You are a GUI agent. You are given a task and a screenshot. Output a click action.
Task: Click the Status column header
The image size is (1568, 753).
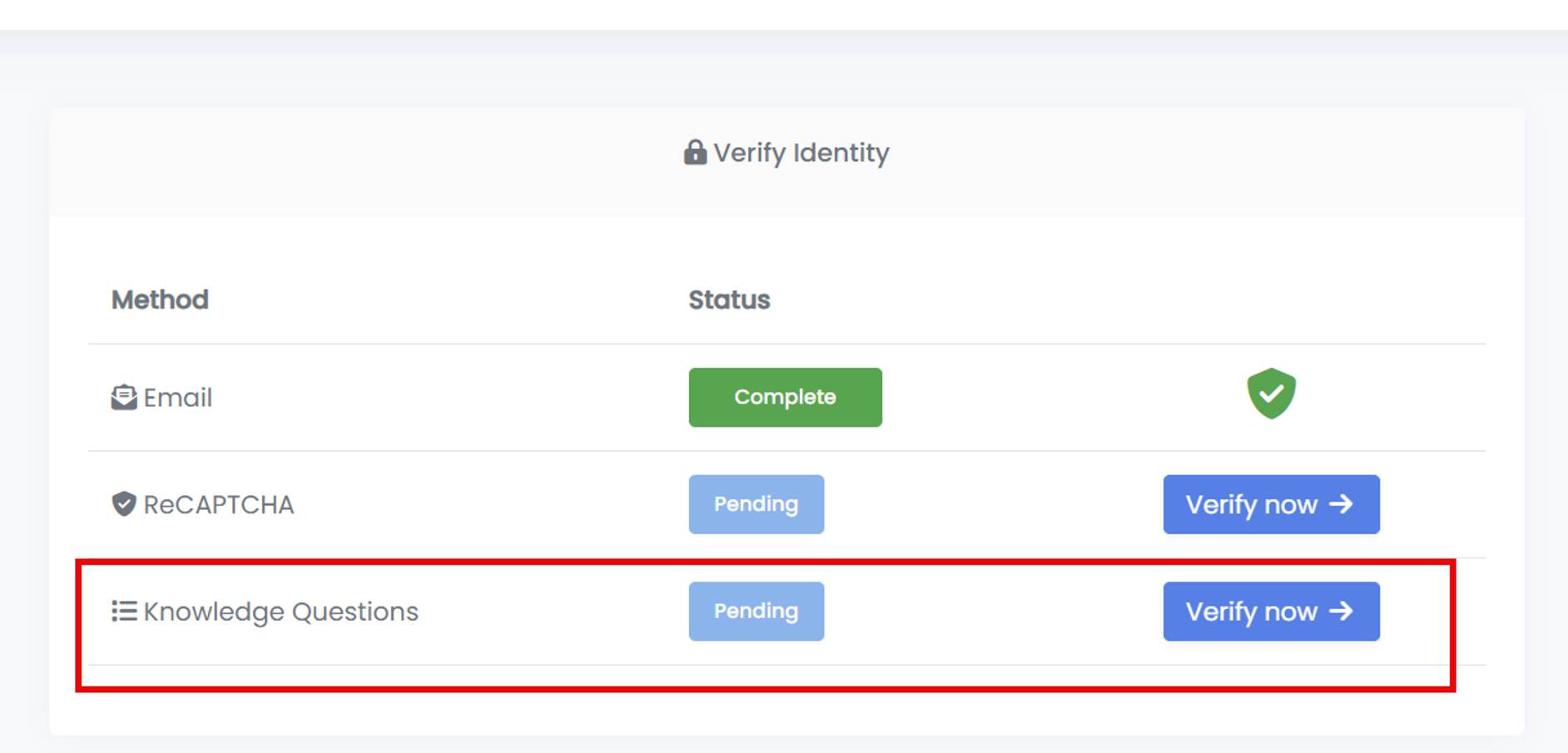pyautogui.click(x=729, y=300)
